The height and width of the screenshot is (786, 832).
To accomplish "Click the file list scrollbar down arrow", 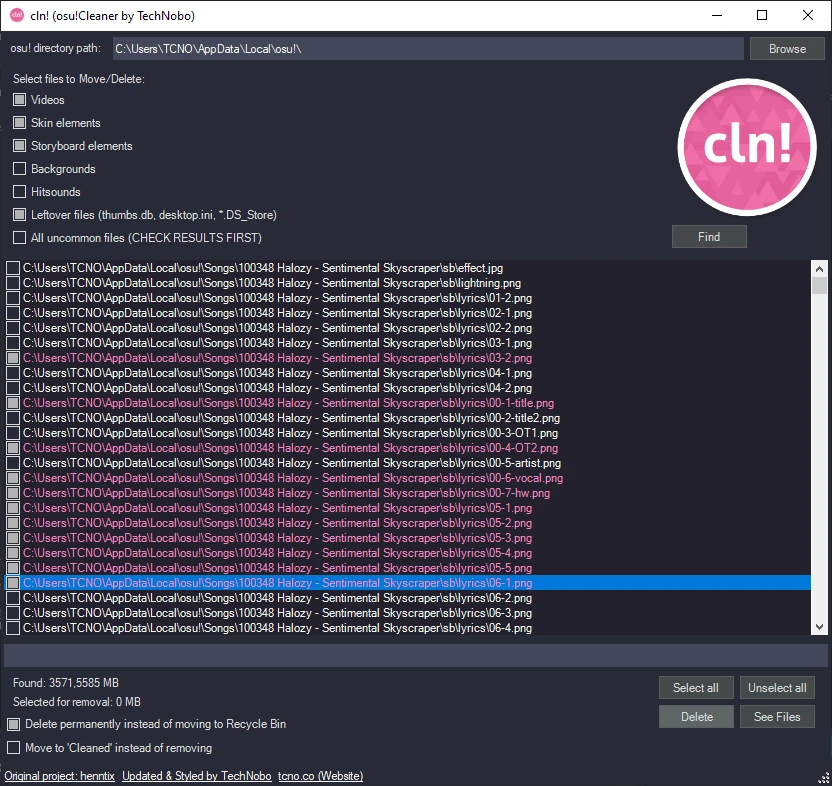I will click(x=819, y=627).
